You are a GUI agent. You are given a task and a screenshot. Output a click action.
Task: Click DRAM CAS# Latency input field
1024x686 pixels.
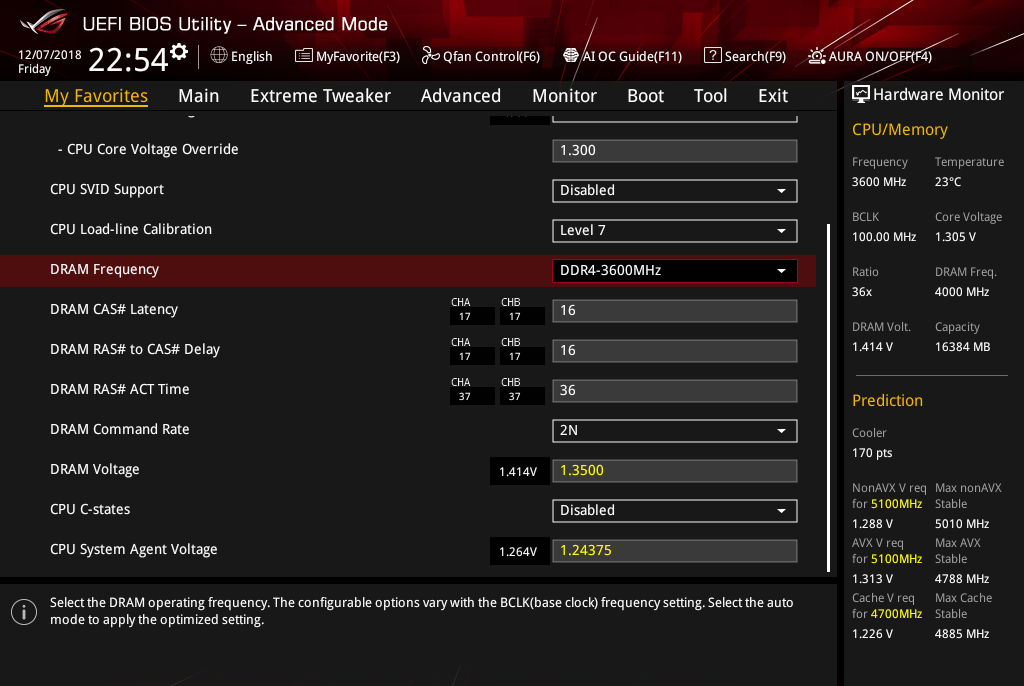click(x=675, y=311)
